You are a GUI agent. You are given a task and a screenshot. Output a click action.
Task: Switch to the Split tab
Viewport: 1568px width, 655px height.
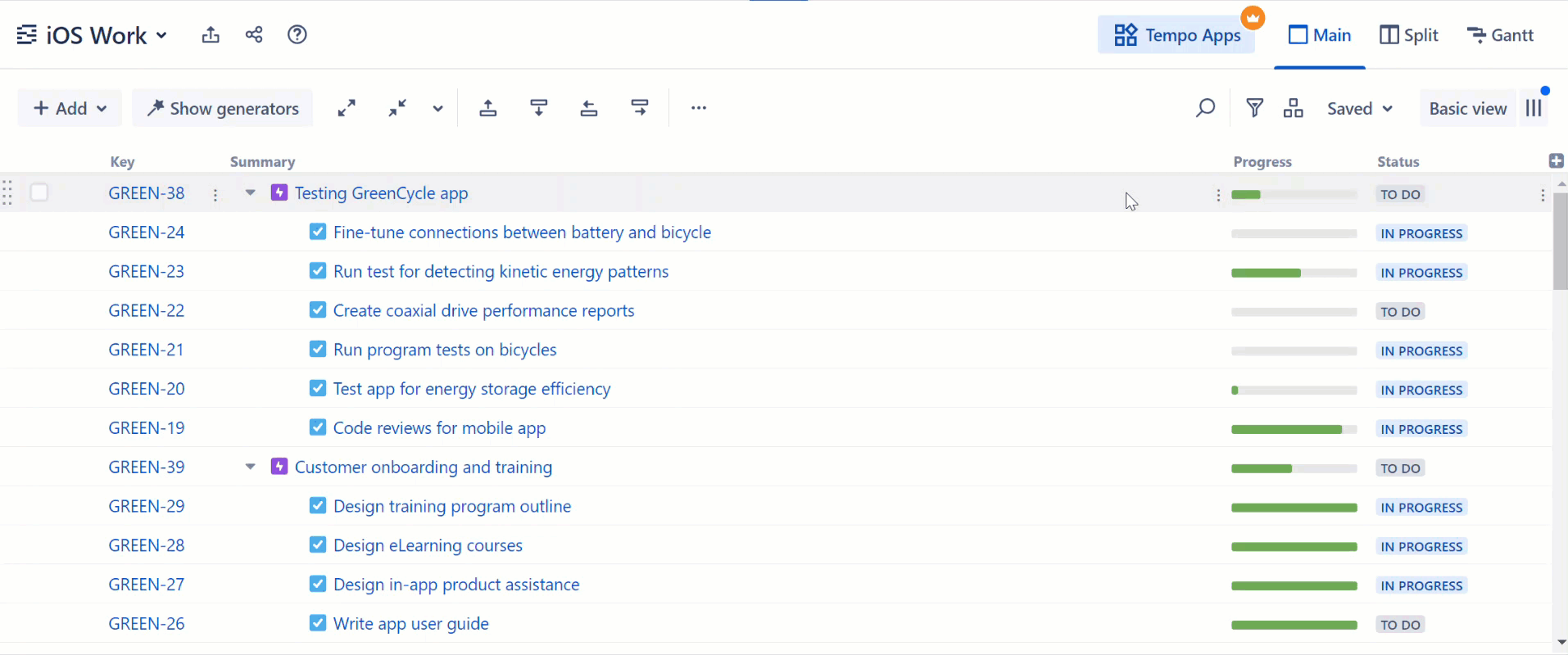click(1409, 35)
